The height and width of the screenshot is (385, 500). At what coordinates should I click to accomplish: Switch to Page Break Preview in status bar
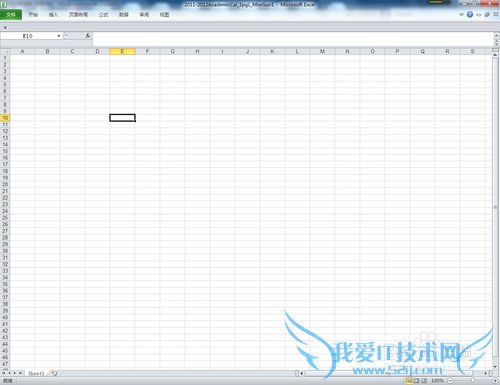coord(424,381)
